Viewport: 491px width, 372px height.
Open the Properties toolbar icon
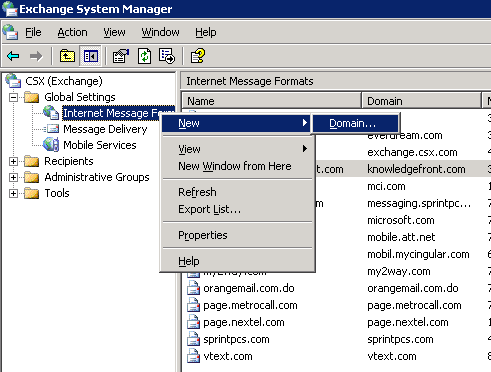coord(121,56)
